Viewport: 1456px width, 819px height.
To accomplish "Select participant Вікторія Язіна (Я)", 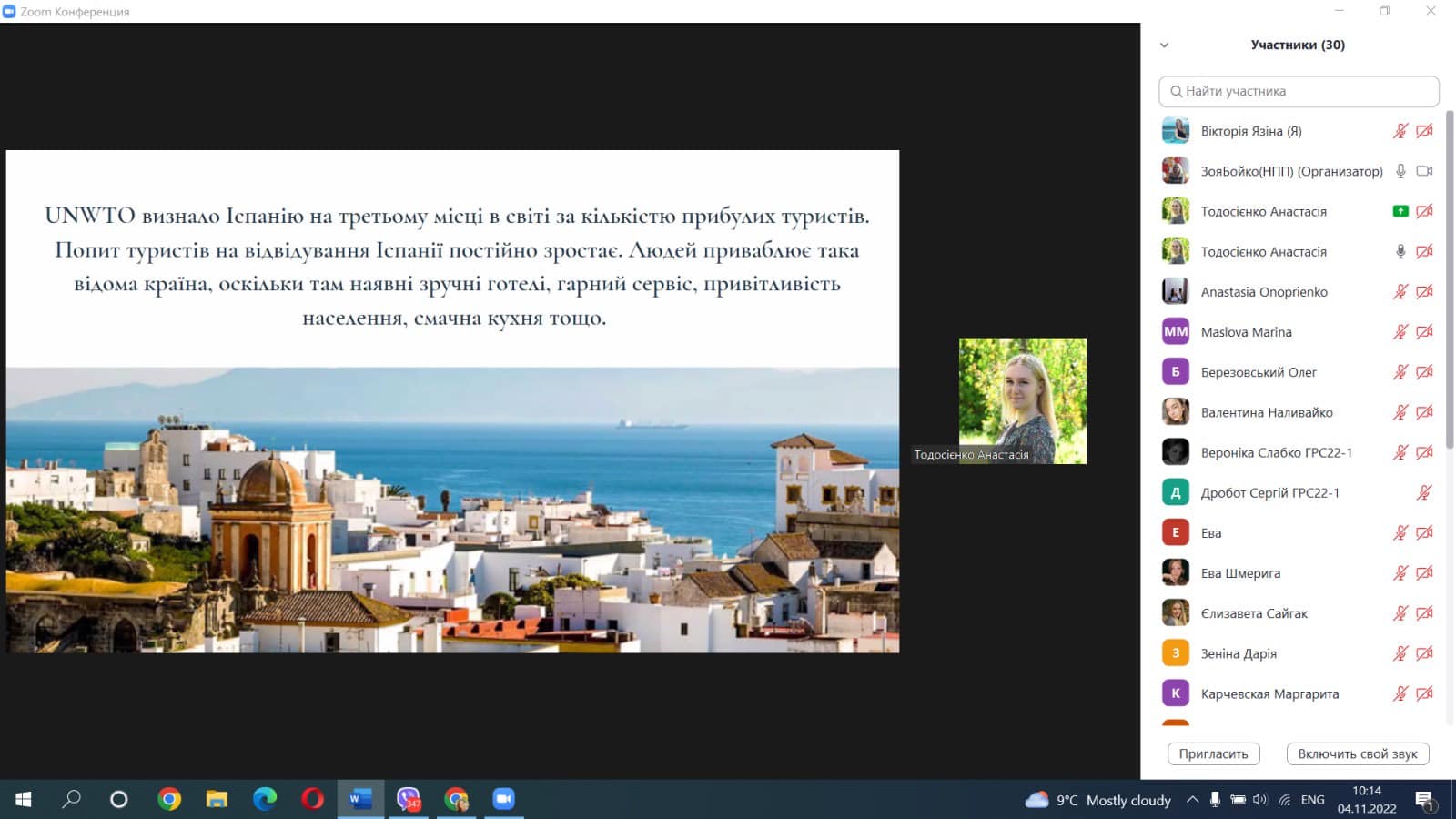I will point(1299,131).
